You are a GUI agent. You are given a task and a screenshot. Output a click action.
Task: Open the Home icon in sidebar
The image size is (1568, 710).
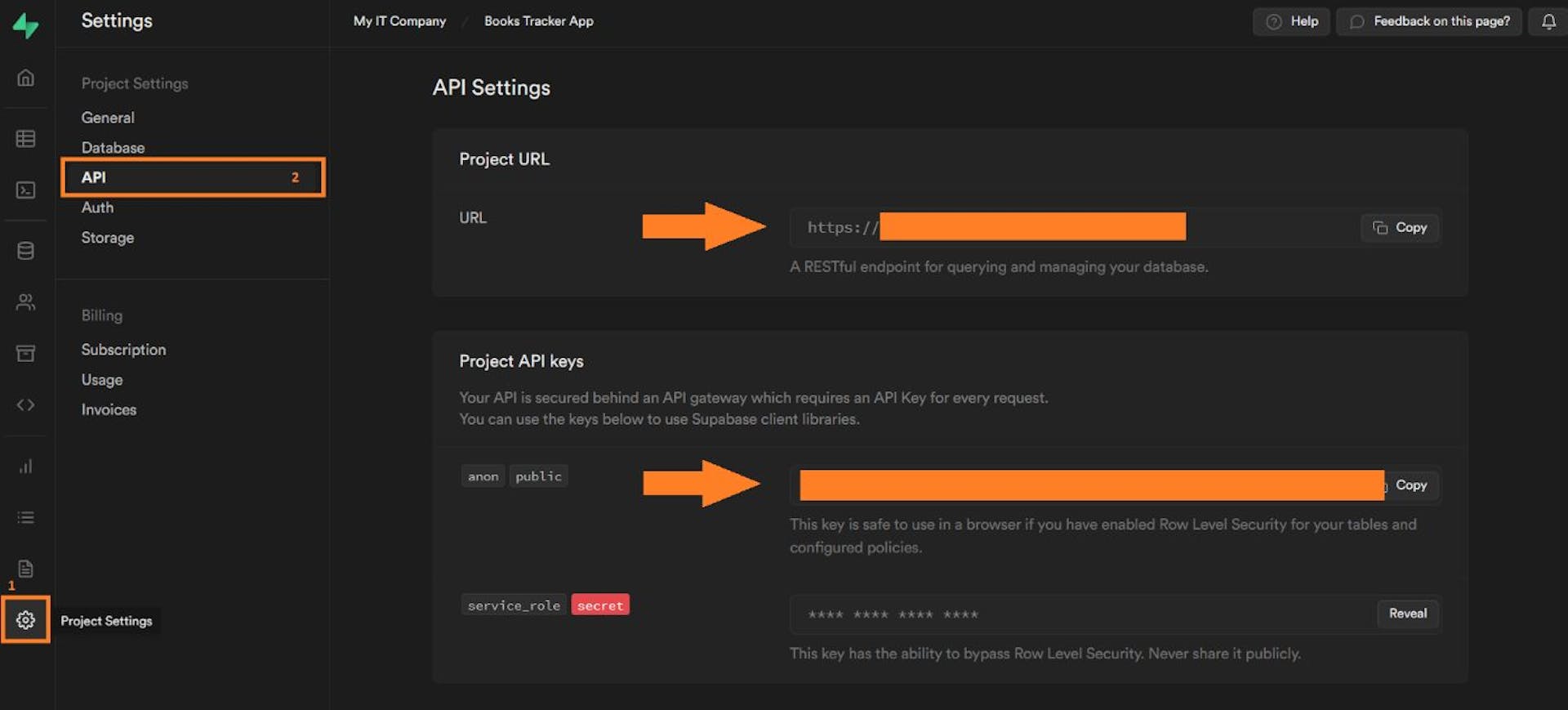26,78
